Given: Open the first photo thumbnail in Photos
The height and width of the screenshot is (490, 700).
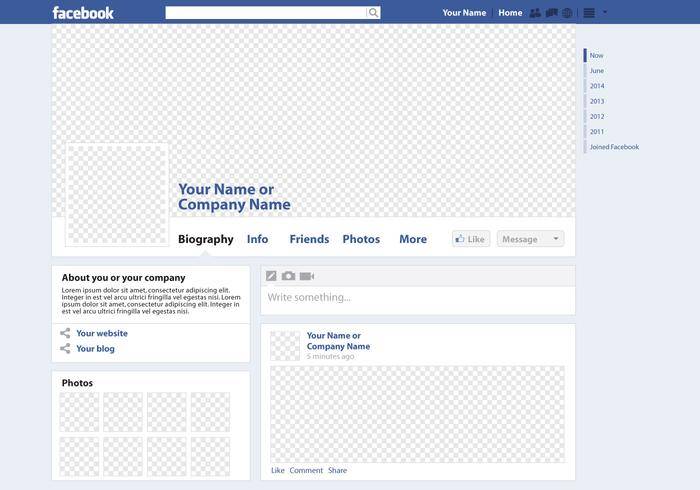Looking at the screenshot, I should click(79, 412).
